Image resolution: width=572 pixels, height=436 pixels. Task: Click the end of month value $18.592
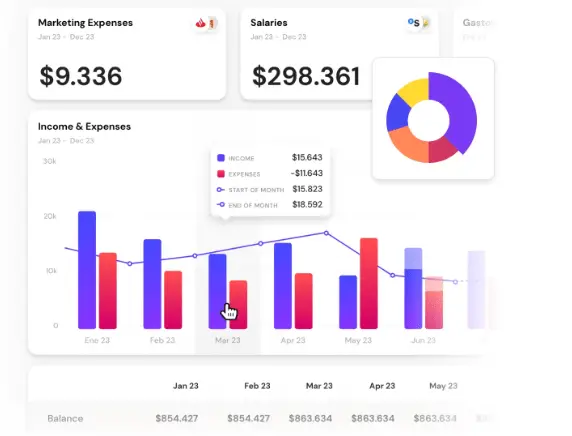coord(308,204)
